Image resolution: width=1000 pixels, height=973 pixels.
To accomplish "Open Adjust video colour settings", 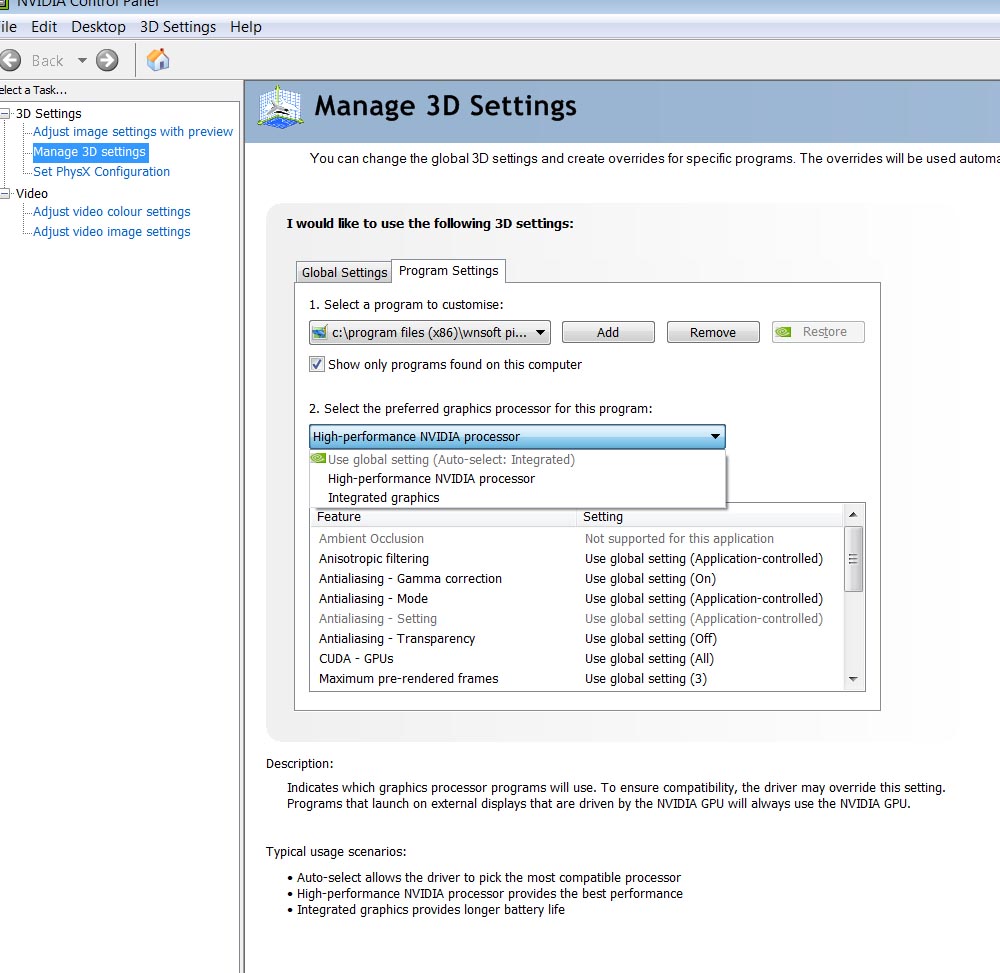I will click(112, 212).
